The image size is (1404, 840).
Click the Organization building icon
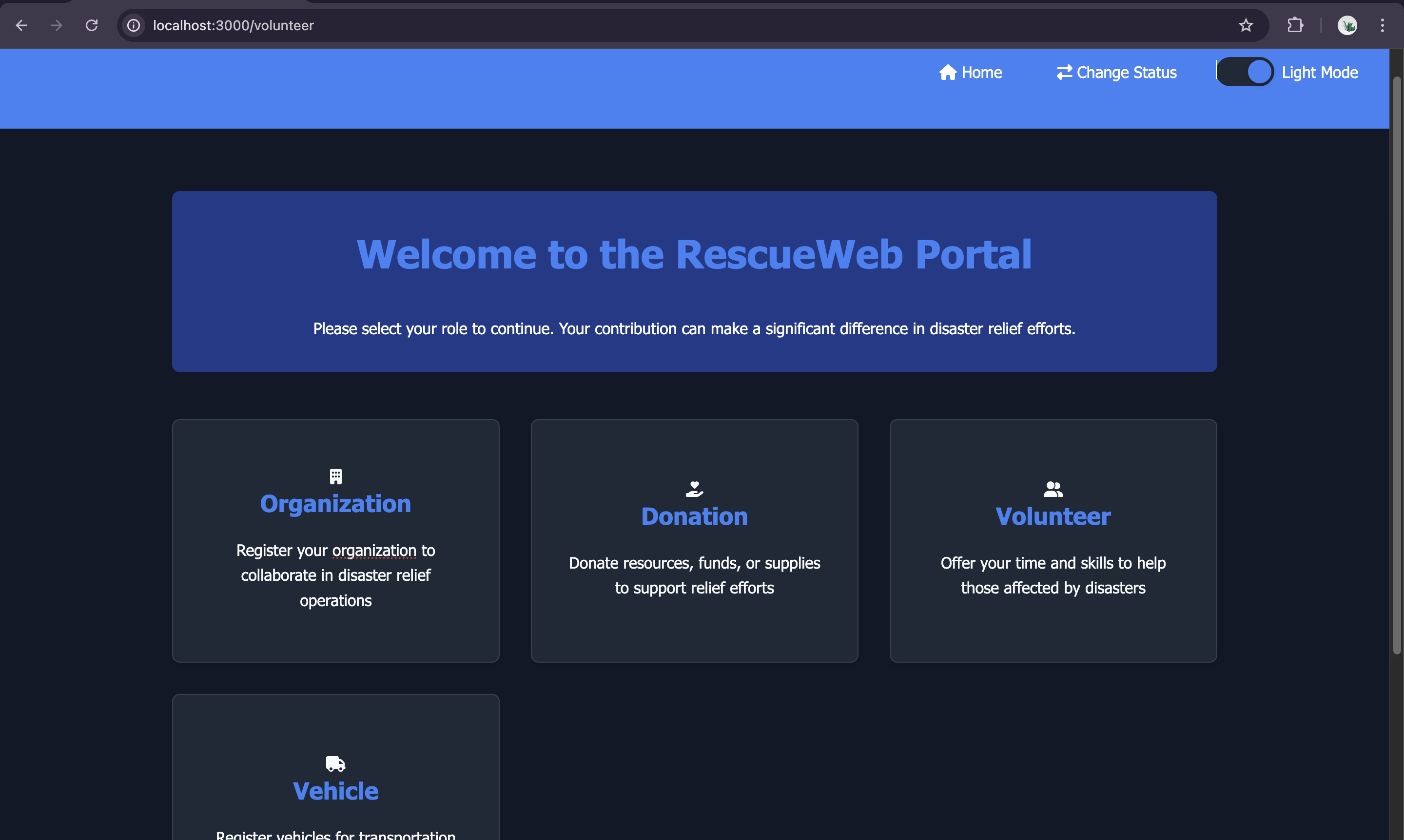click(x=336, y=477)
